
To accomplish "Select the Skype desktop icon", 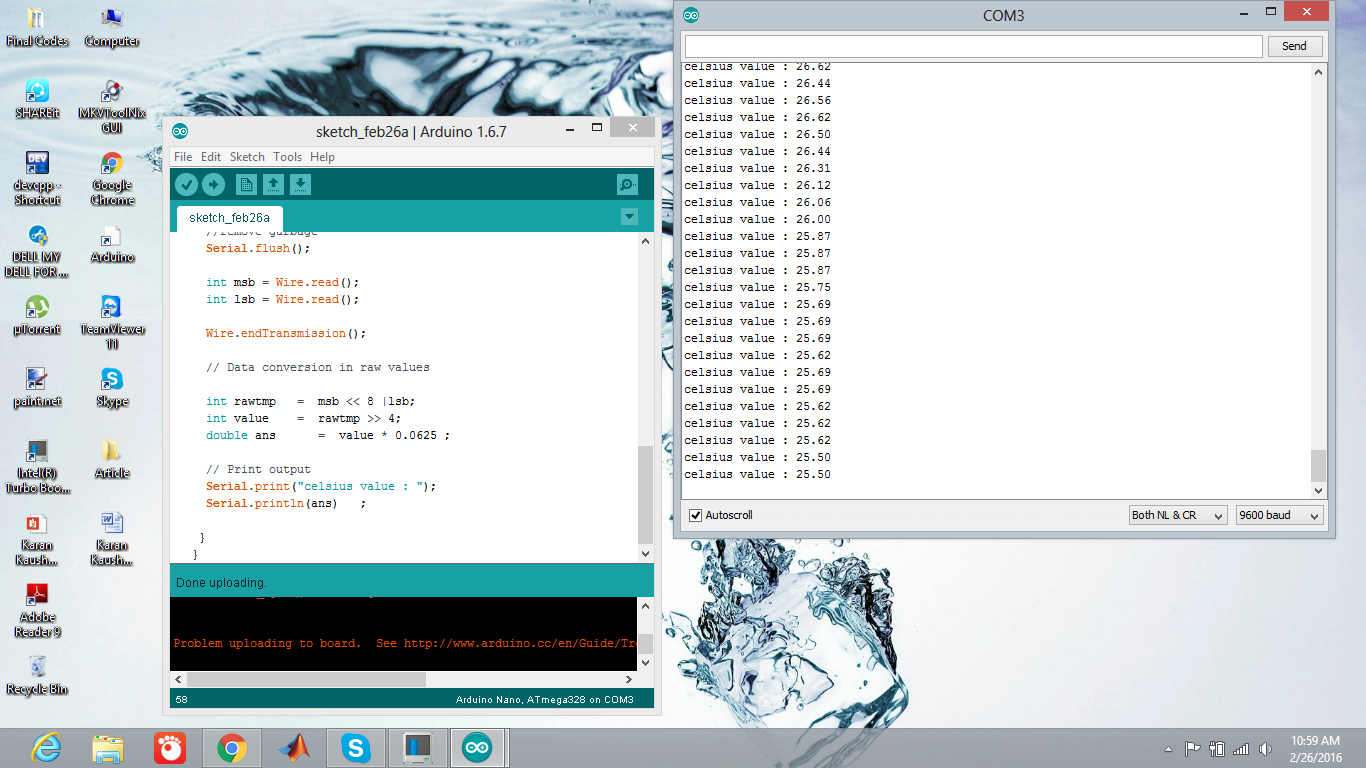I will coord(112,388).
